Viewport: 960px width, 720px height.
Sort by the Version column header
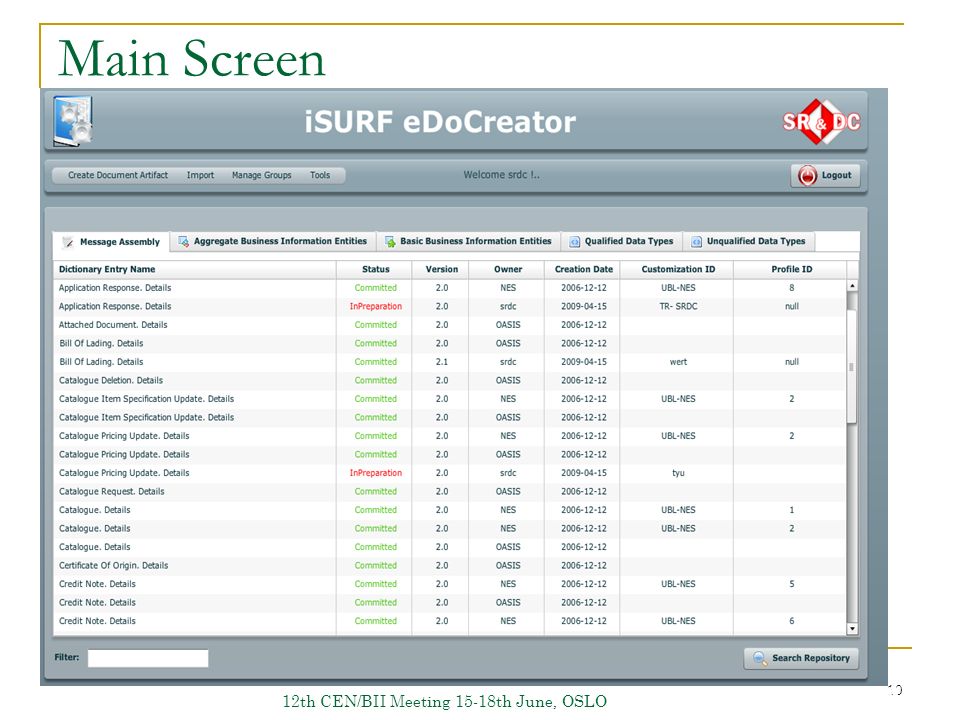point(441,269)
